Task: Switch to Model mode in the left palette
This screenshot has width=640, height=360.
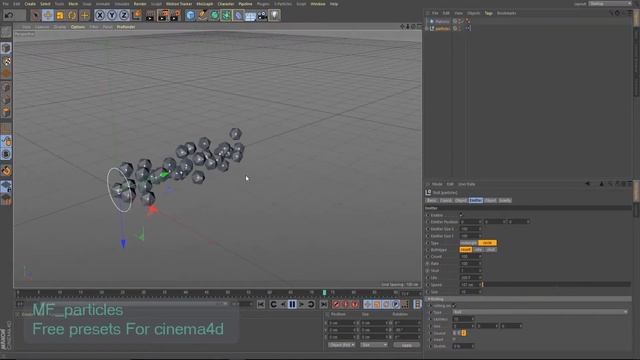Action: [x=6, y=48]
